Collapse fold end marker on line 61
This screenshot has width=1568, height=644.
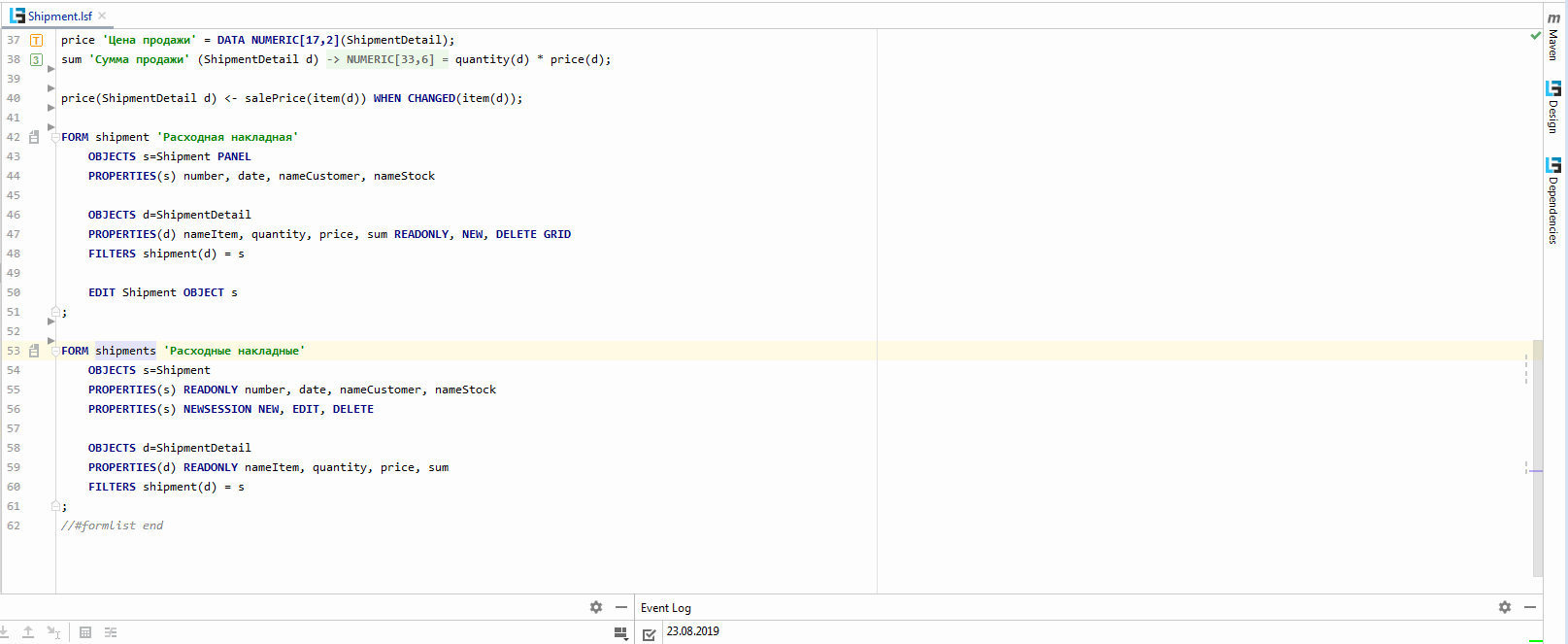tap(55, 506)
